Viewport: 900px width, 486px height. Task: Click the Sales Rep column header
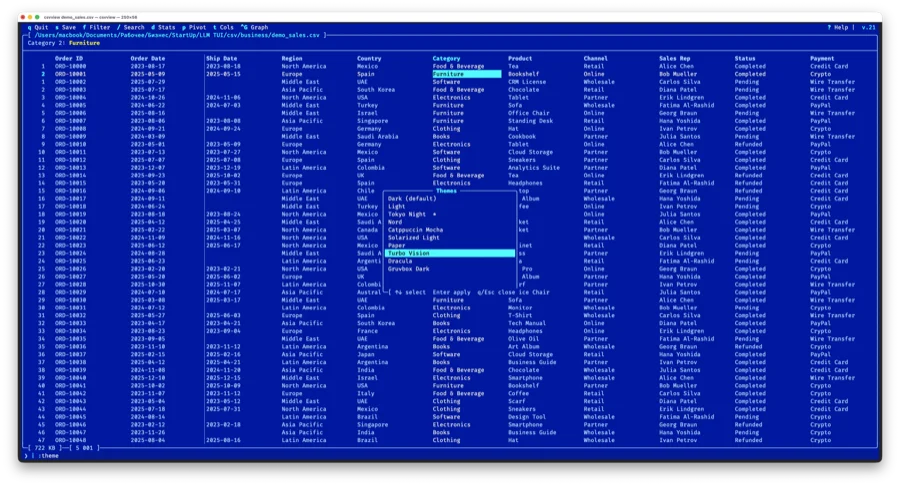pyautogui.click(x=675, y=58)
